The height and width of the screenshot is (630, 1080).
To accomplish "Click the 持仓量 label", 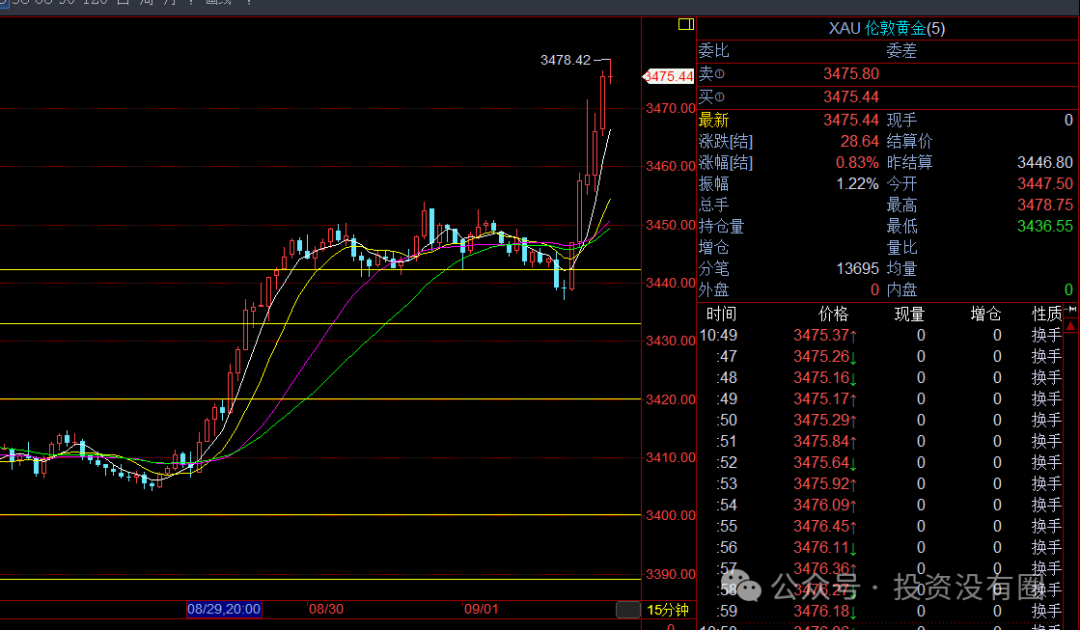I will click(721, 226).
